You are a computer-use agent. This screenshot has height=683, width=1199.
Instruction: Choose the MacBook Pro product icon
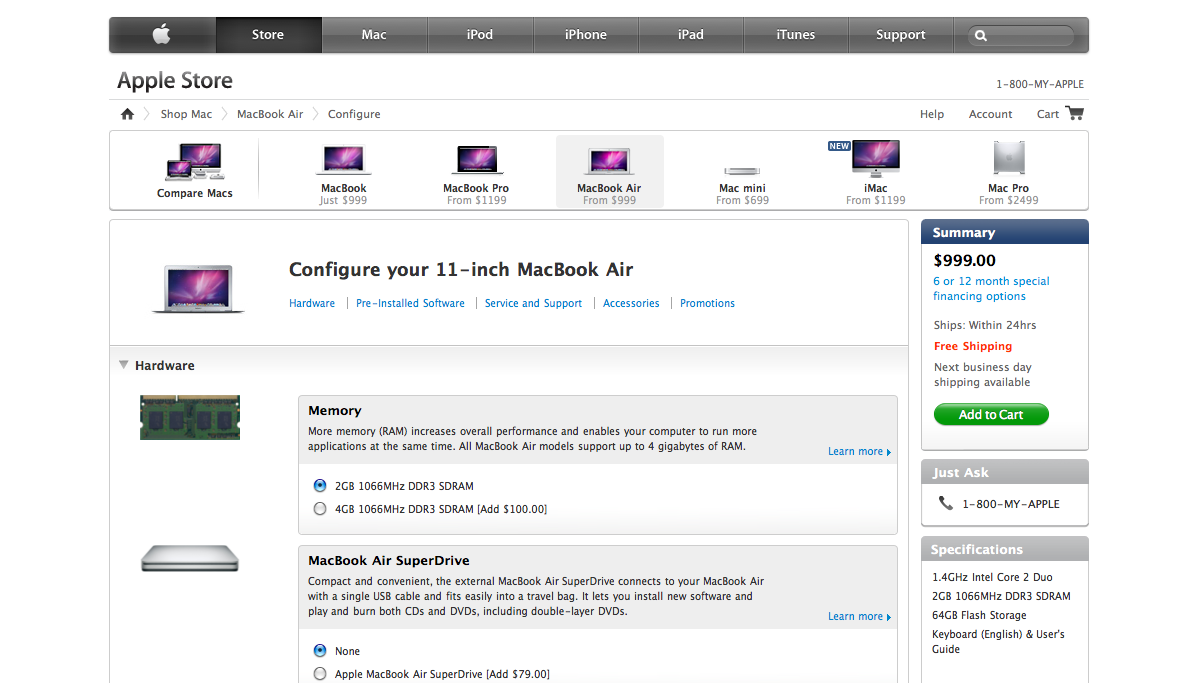click(476, 159)
